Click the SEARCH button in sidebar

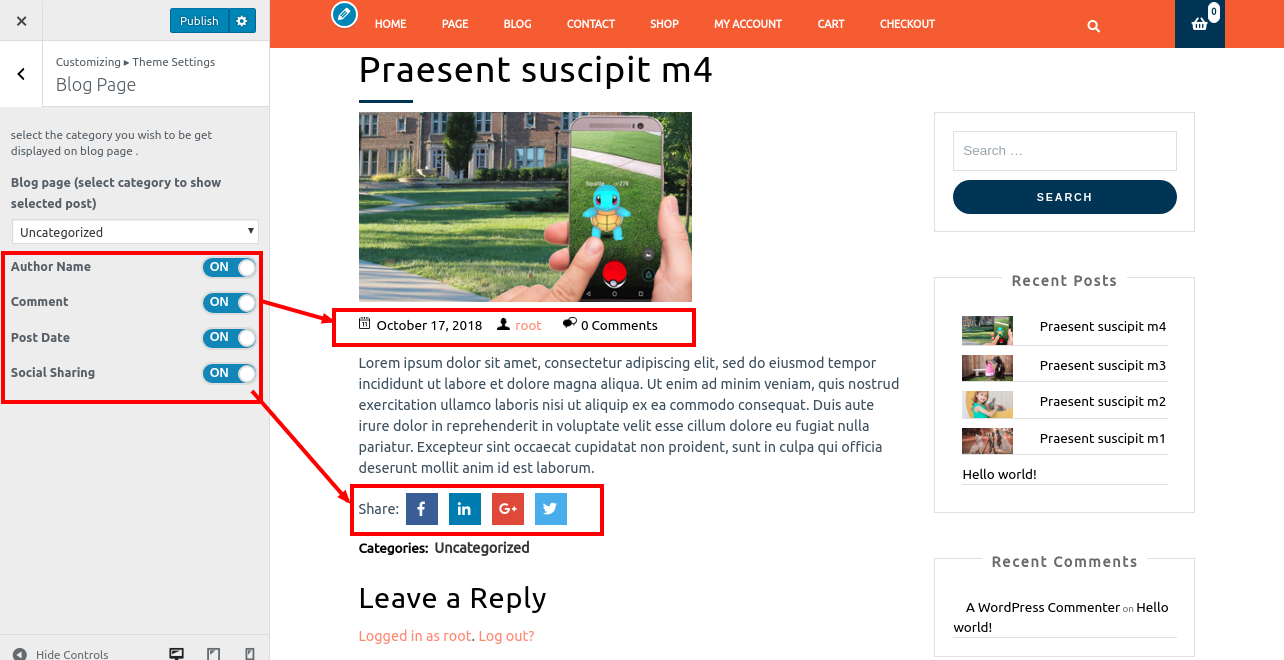point(1065,197)
